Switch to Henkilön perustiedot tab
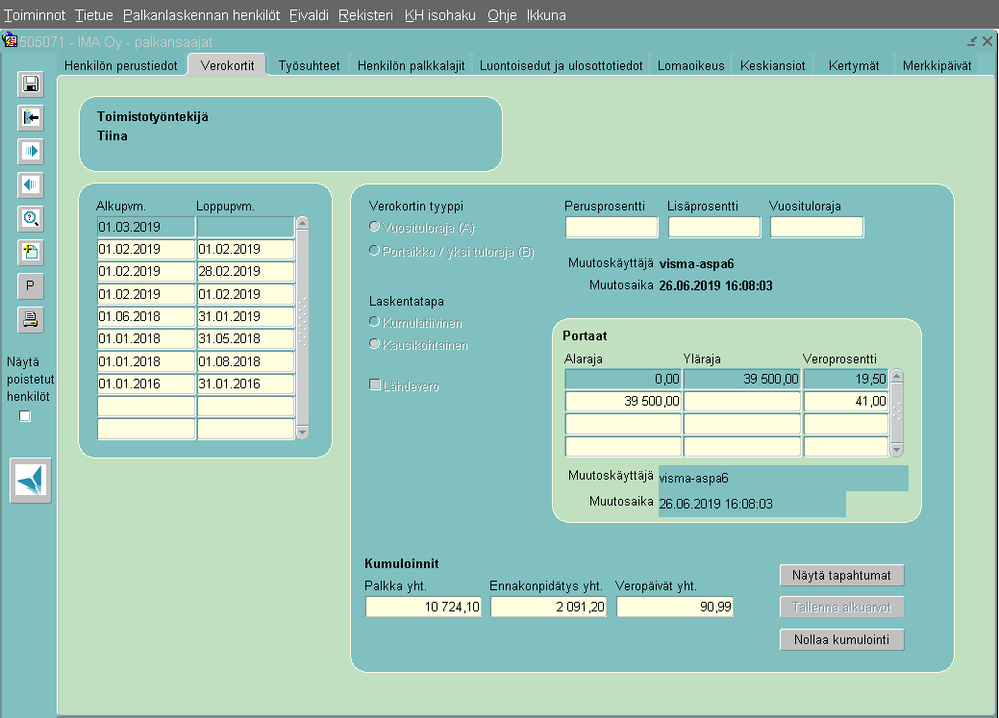999x718 pixels. click(x=121, y=66)
